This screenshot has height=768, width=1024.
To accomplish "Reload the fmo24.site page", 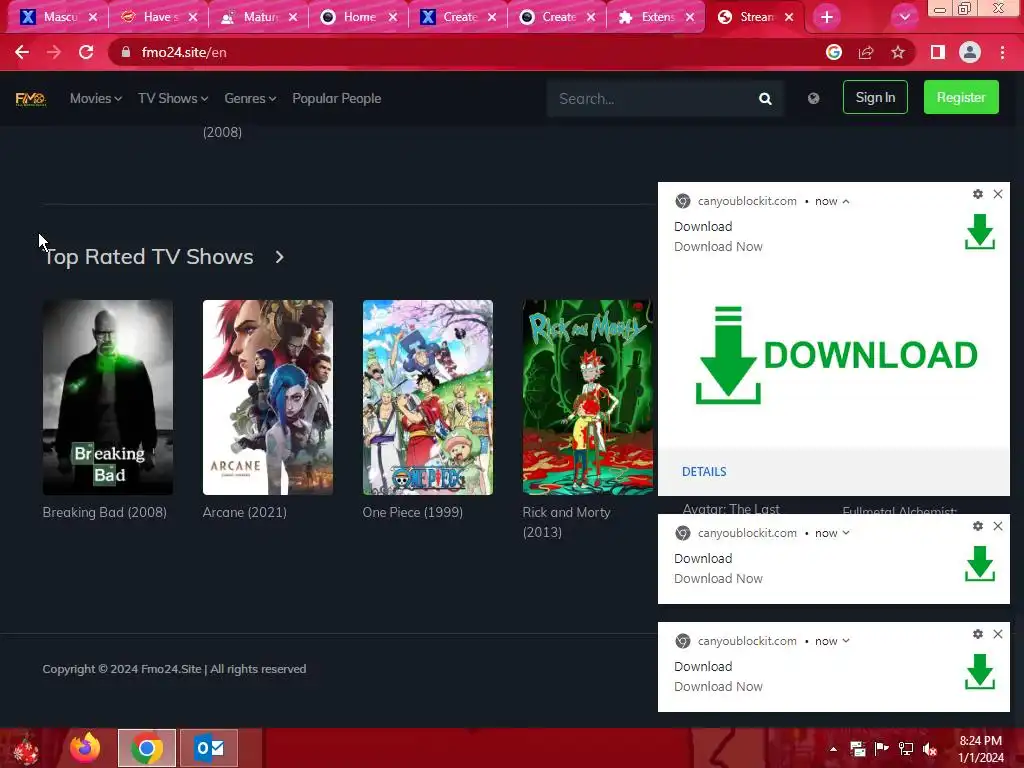I will pos(86,52).
